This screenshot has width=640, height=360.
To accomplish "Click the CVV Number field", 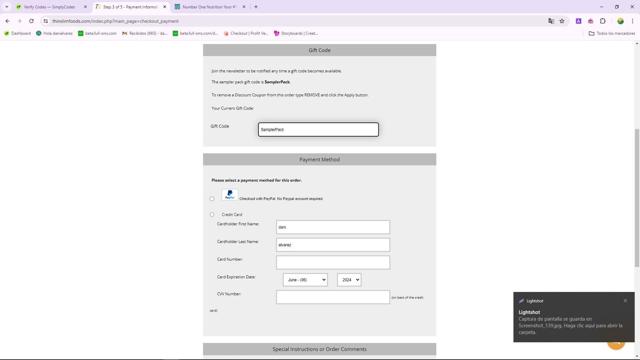I will pos(333,297).
